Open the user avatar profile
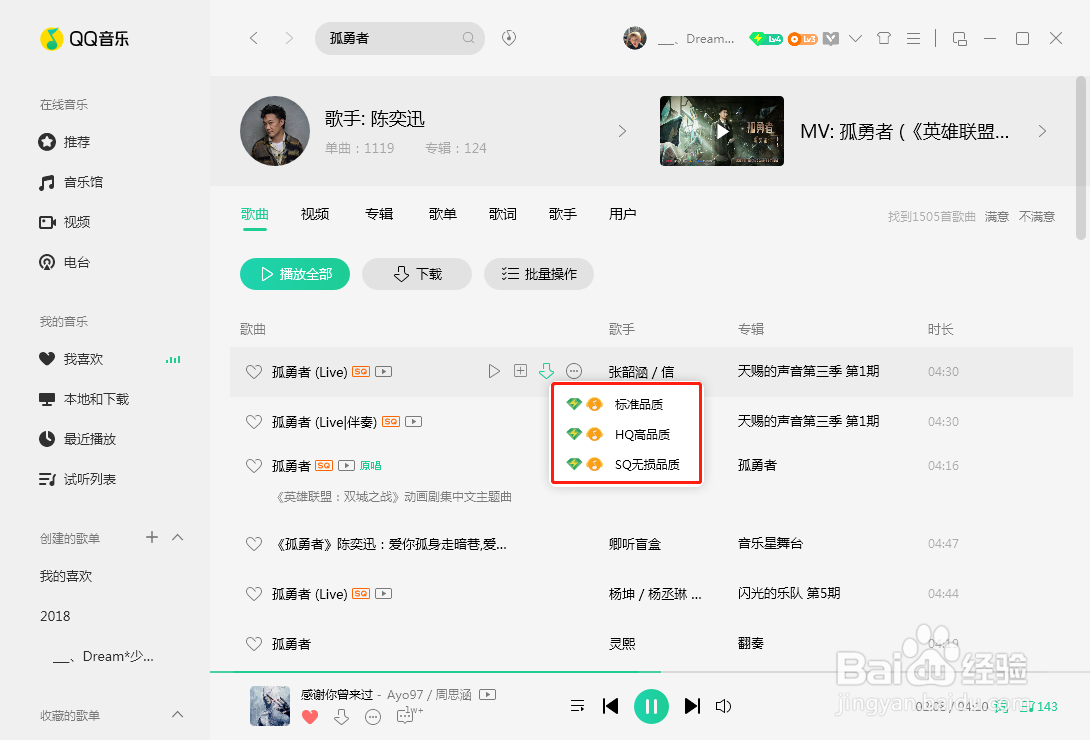This screenshot has height=740, width=1090. click(x=635, y=38)
